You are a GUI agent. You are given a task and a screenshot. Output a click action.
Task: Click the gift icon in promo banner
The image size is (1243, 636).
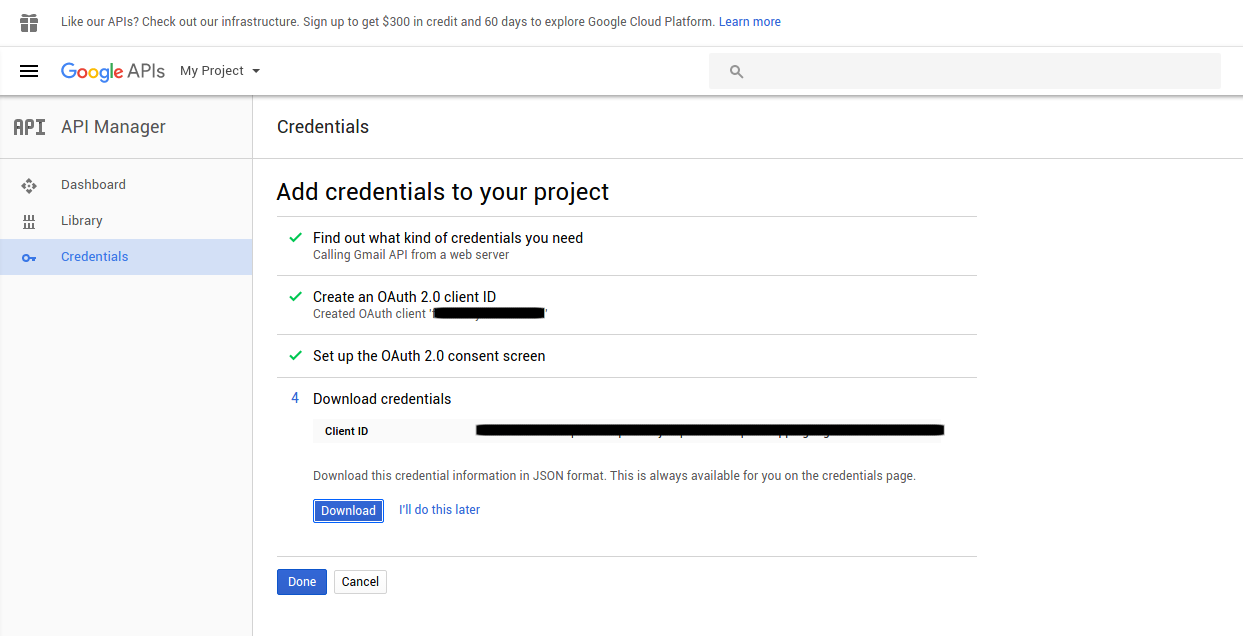pos(29,22)
